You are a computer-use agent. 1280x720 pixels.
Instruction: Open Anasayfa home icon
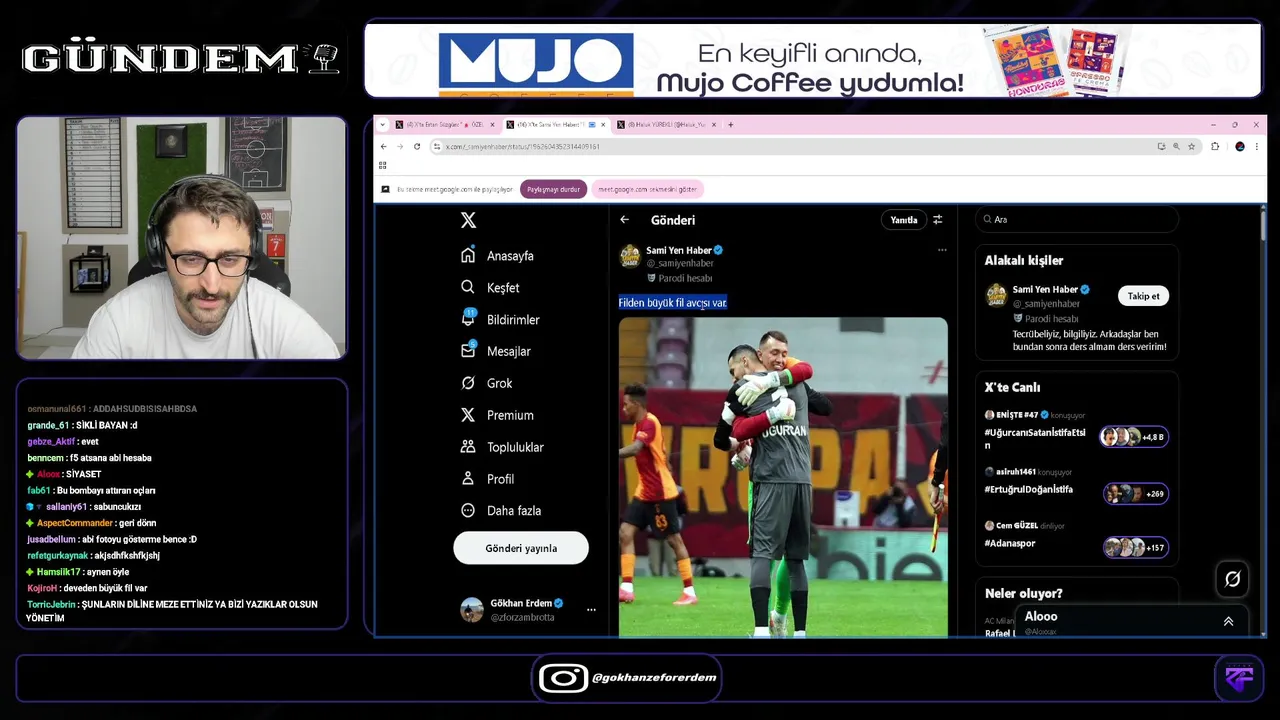468,255
